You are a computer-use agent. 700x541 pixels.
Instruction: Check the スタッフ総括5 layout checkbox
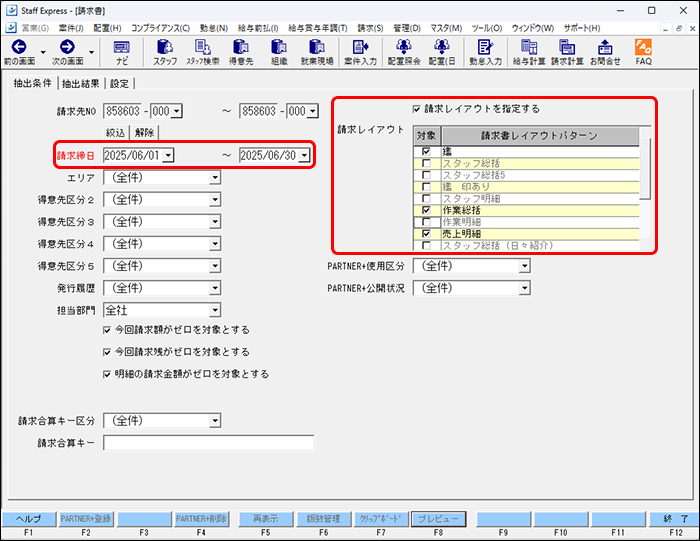pos(426,175)
